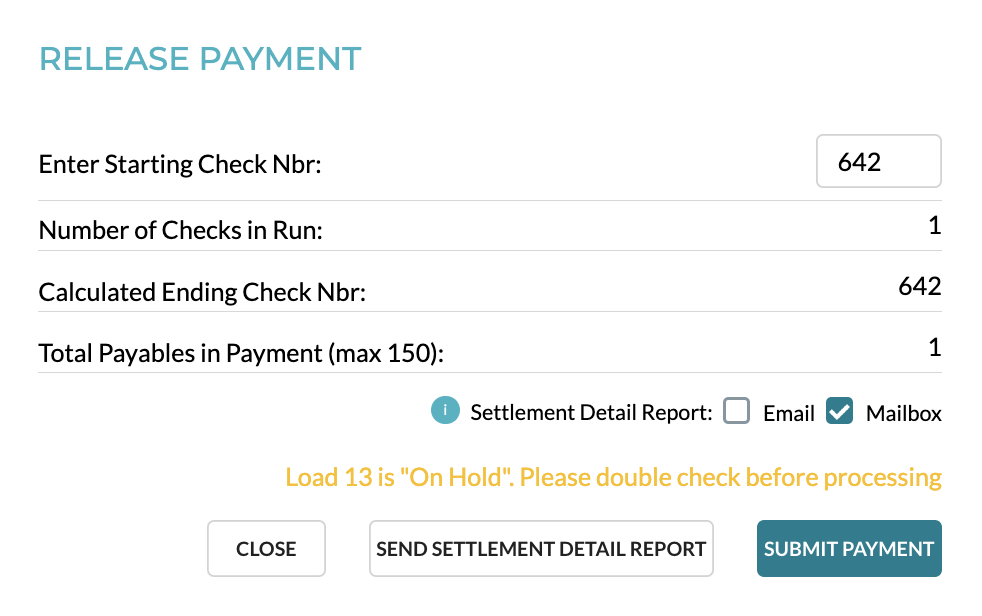Image resolution: width=982 pixels, height=616 pixels.
Task: Click CLOSE to dismiss the dialog
Action: (266, 548)
